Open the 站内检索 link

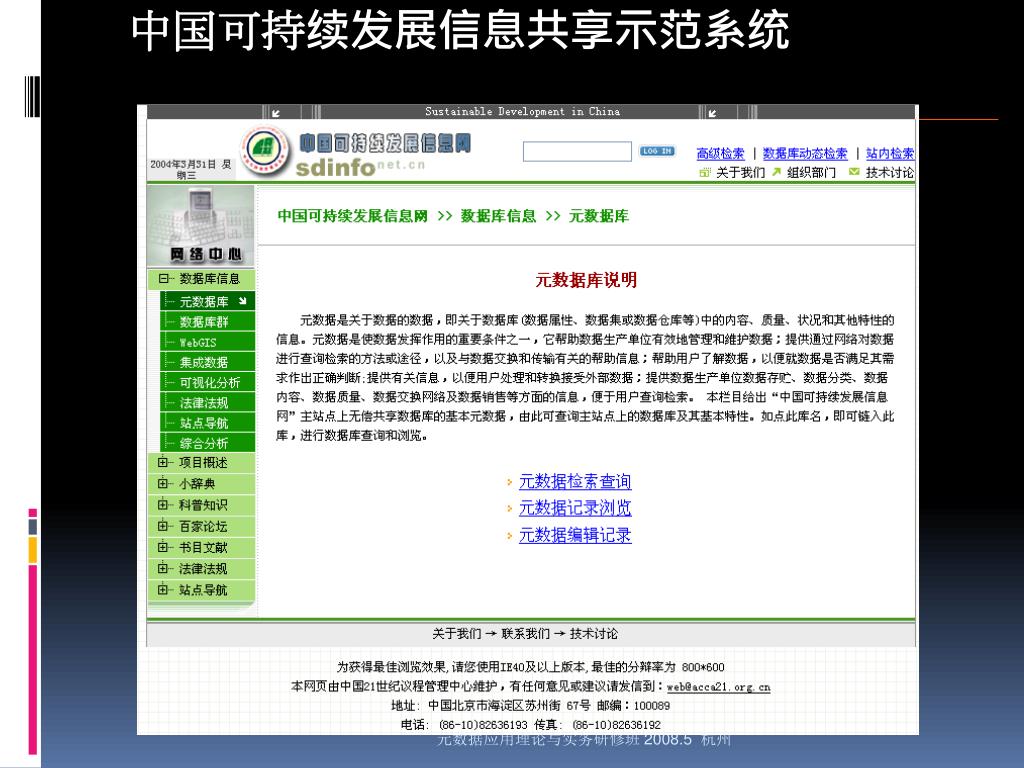[x=889, y=153]
